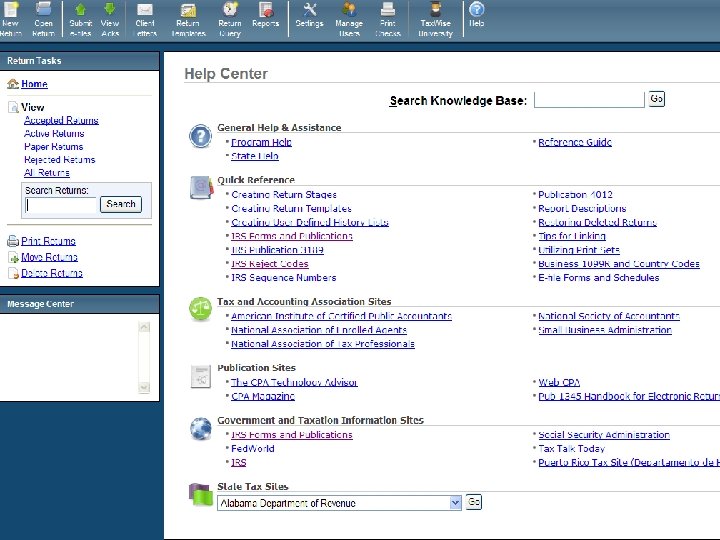Open E-file Forms and Schedules link
The width and height of the screenshot is (720, 540).
(x=599, y=278)
